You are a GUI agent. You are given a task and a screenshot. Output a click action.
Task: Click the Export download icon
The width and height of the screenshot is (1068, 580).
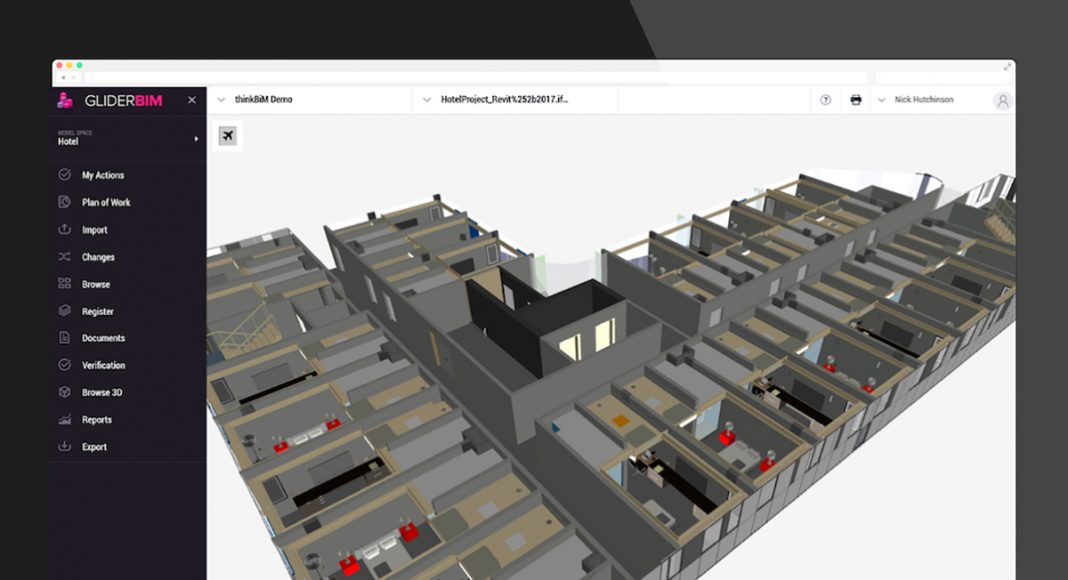coord(65,447)
